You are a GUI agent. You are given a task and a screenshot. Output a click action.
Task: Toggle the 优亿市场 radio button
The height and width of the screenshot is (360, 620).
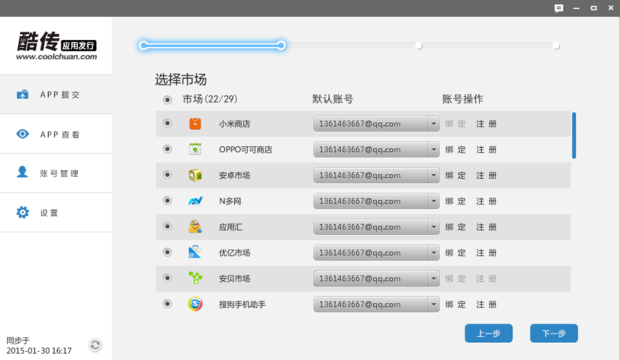pos(167,252)
